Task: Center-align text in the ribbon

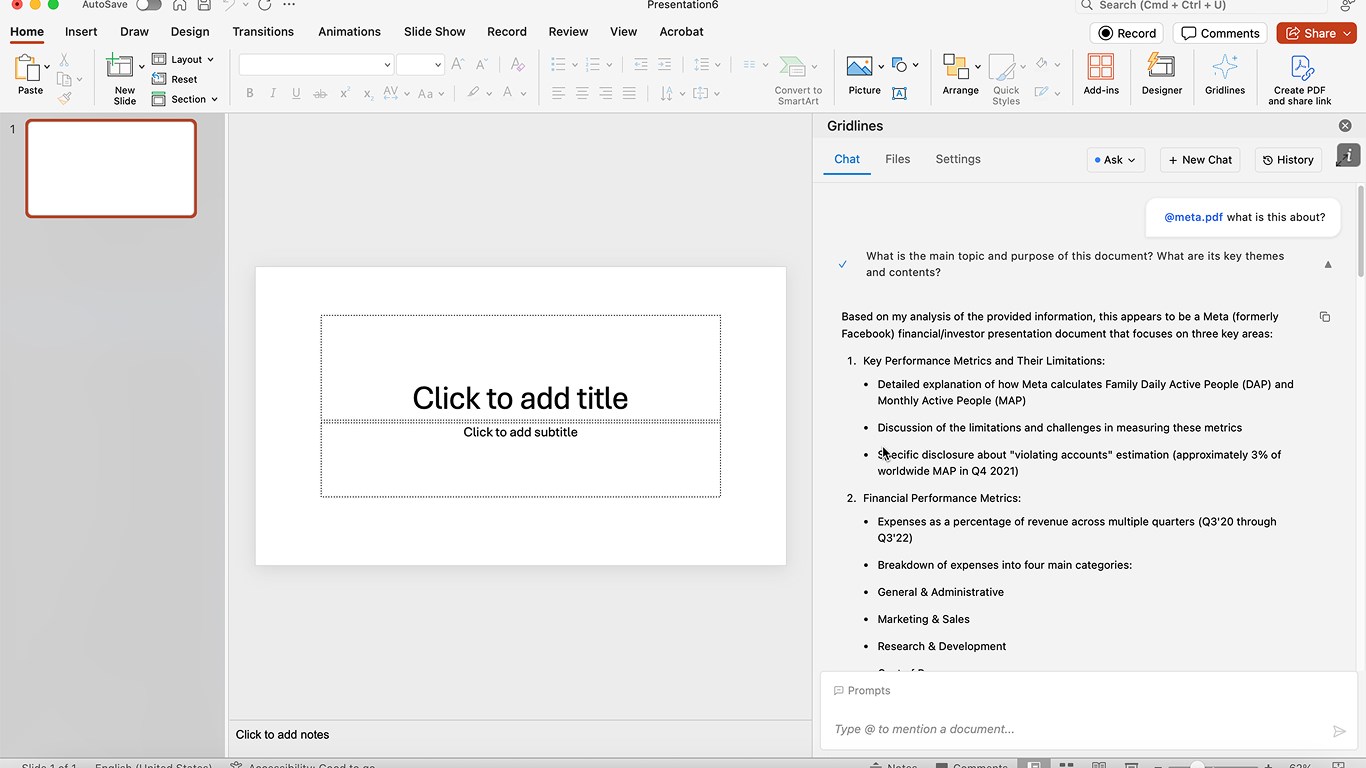Action: pyautogui.click(x=582, y=93)
